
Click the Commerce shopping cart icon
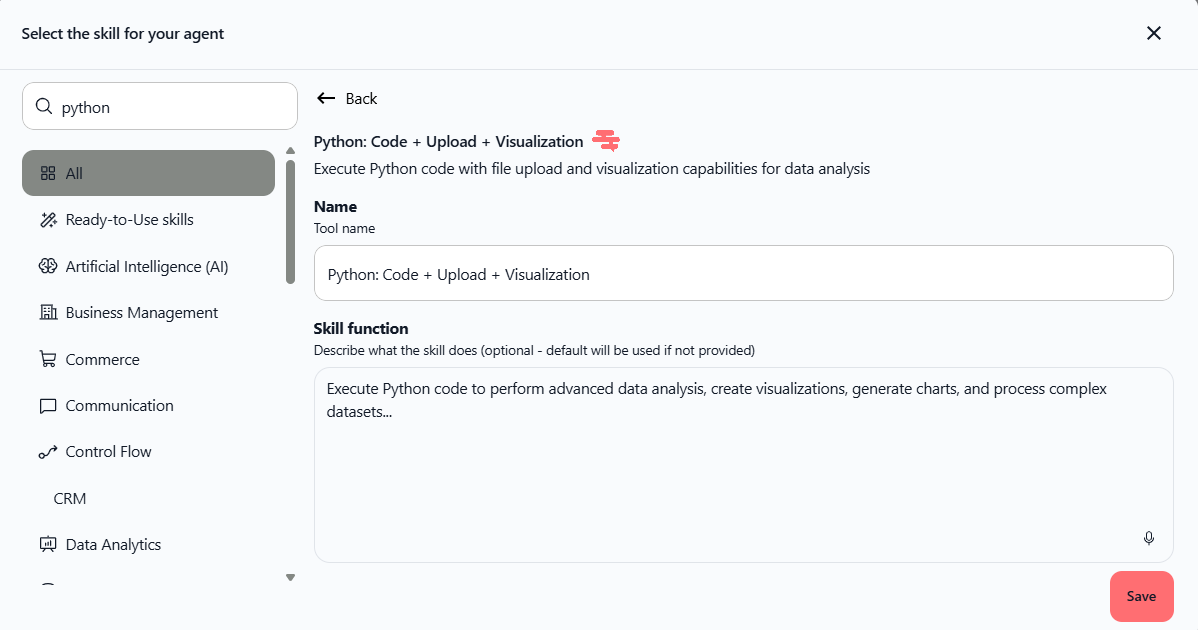pos(47,359)
